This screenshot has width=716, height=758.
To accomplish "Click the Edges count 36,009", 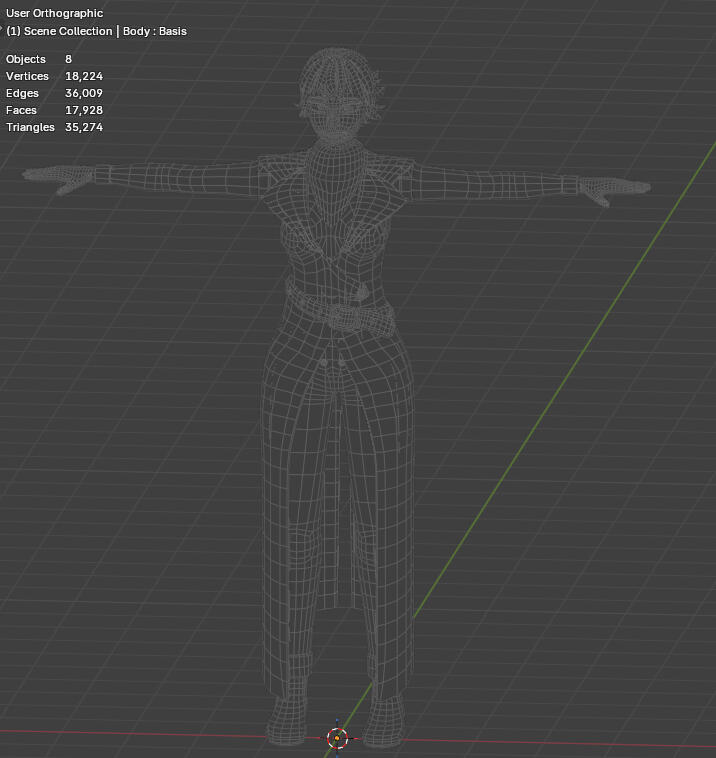I will (84, 93).
